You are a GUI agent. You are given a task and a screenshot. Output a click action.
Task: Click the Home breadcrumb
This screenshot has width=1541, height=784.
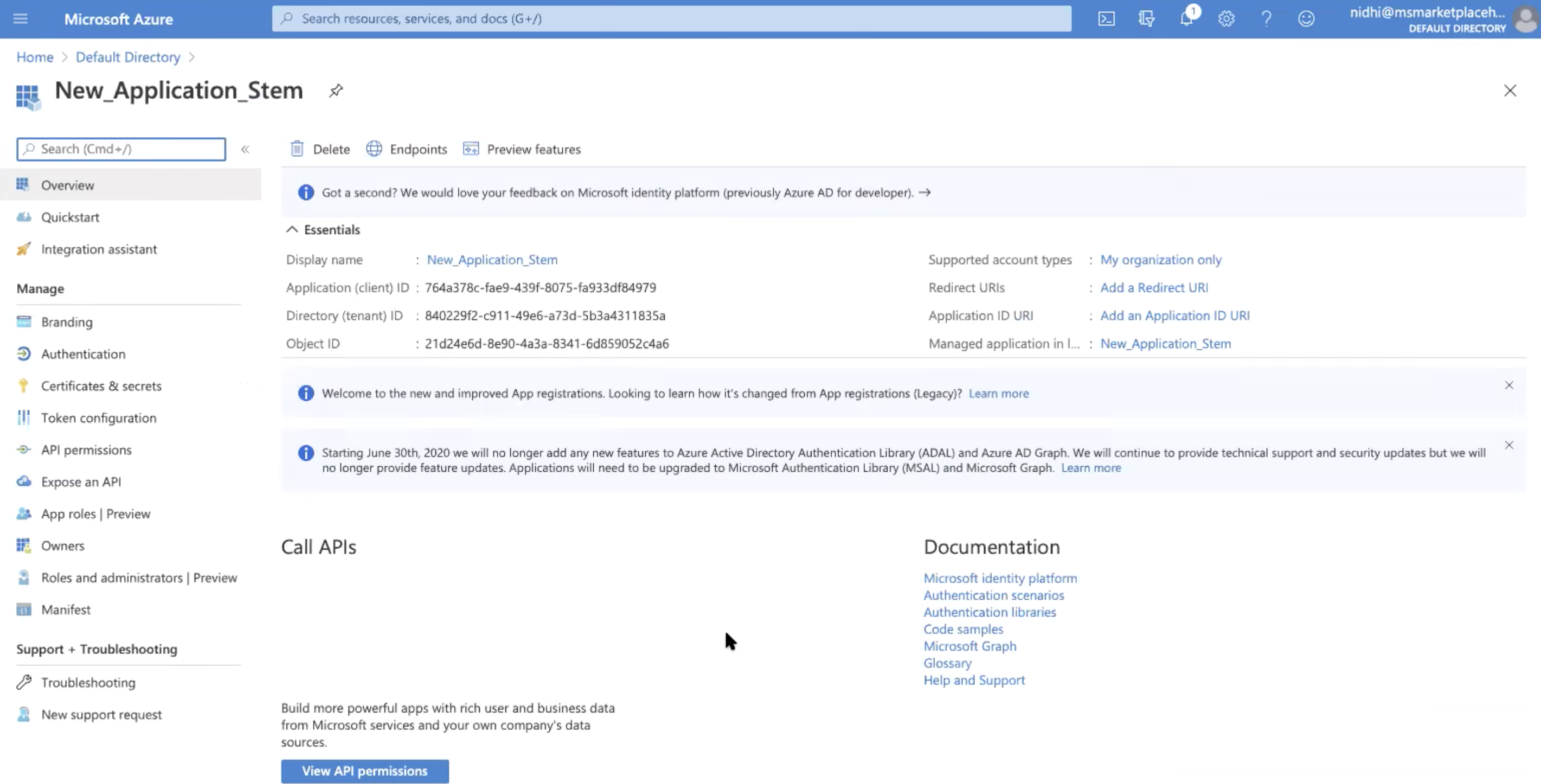(x=35, y=57)
